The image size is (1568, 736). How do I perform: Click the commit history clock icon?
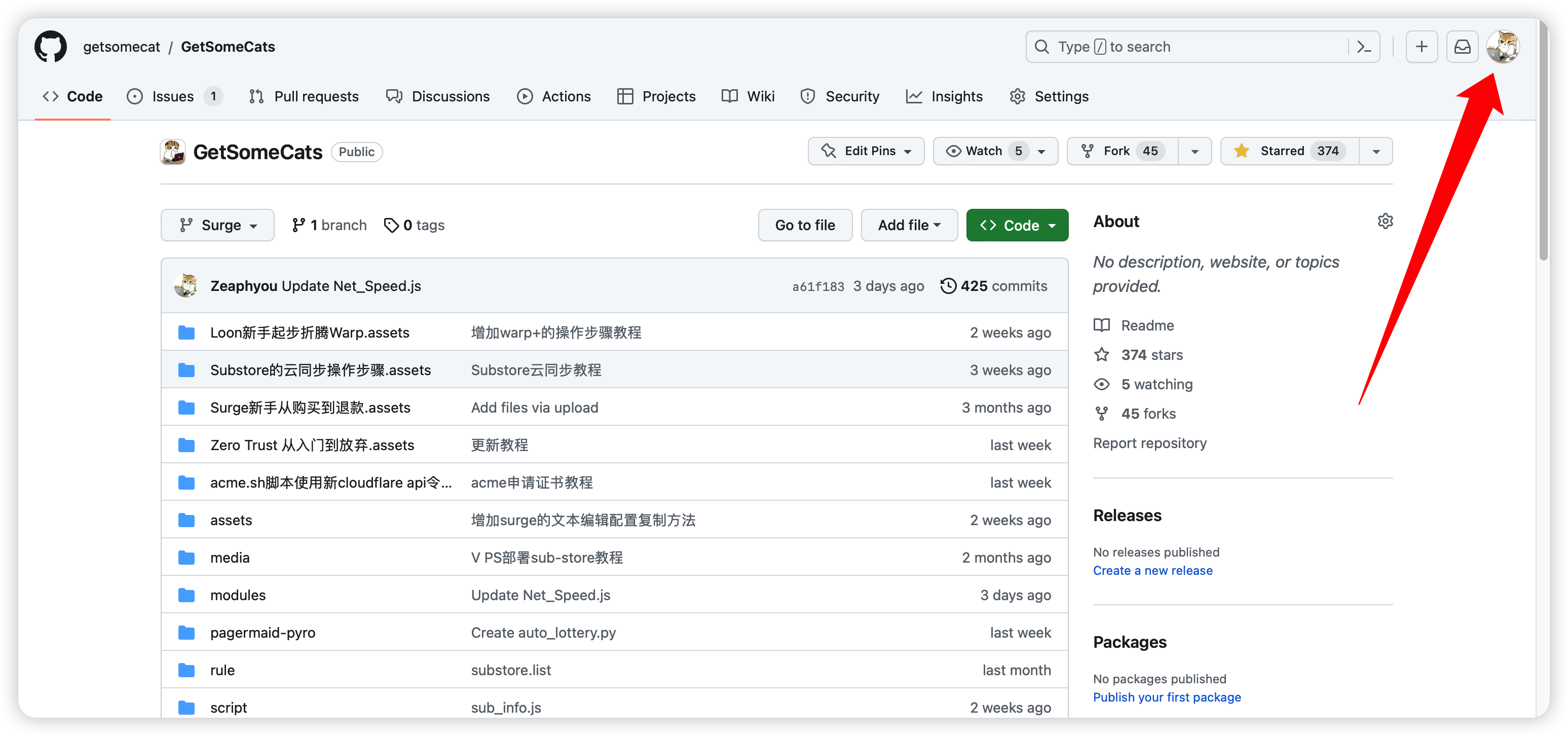point(948,286)
